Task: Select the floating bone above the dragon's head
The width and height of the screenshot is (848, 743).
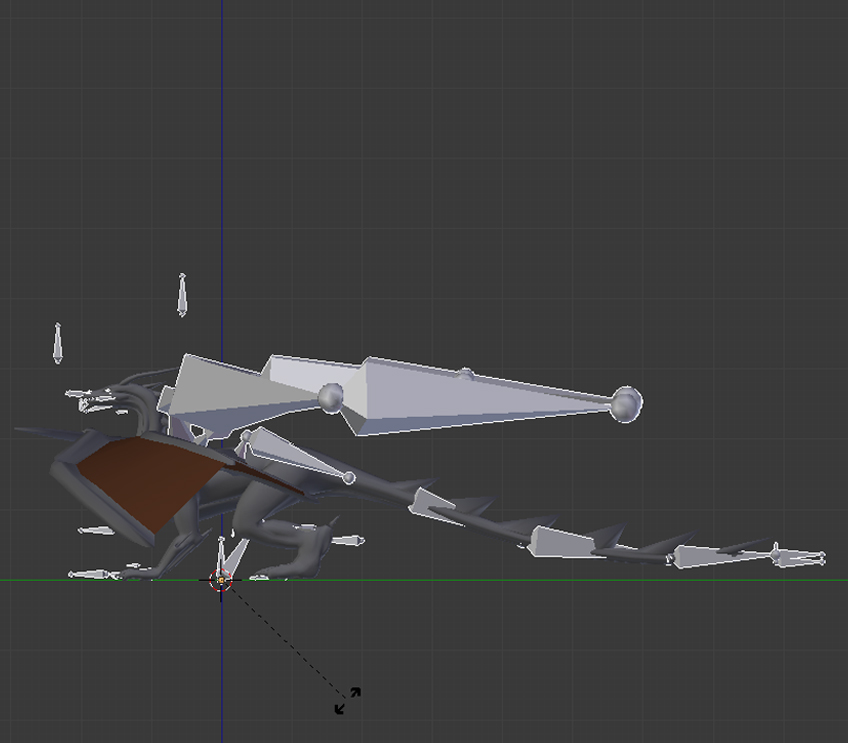Action: (x=58, y=343)
